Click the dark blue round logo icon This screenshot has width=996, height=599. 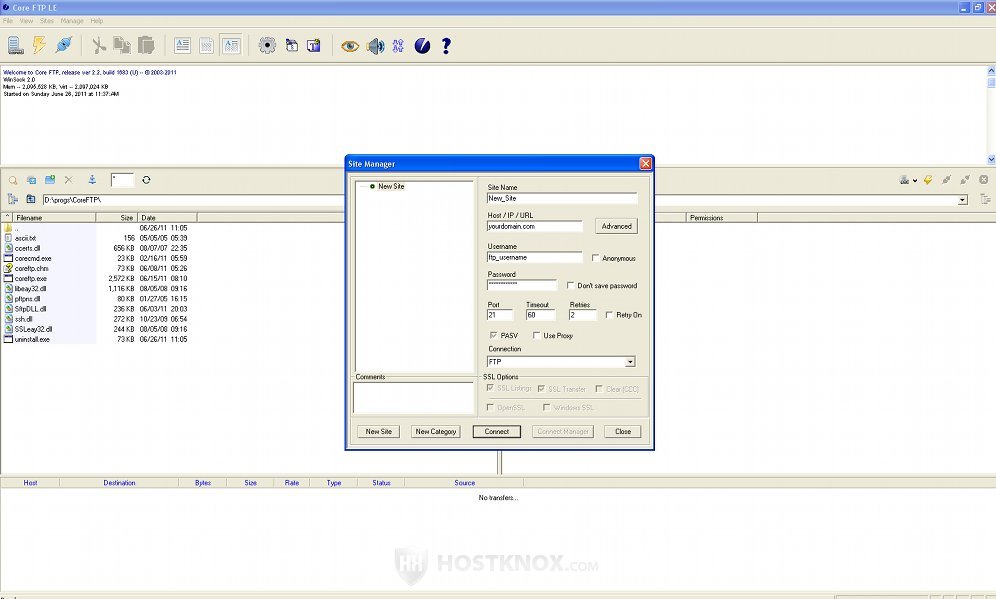pyautogui.click(x=422, y=46)
